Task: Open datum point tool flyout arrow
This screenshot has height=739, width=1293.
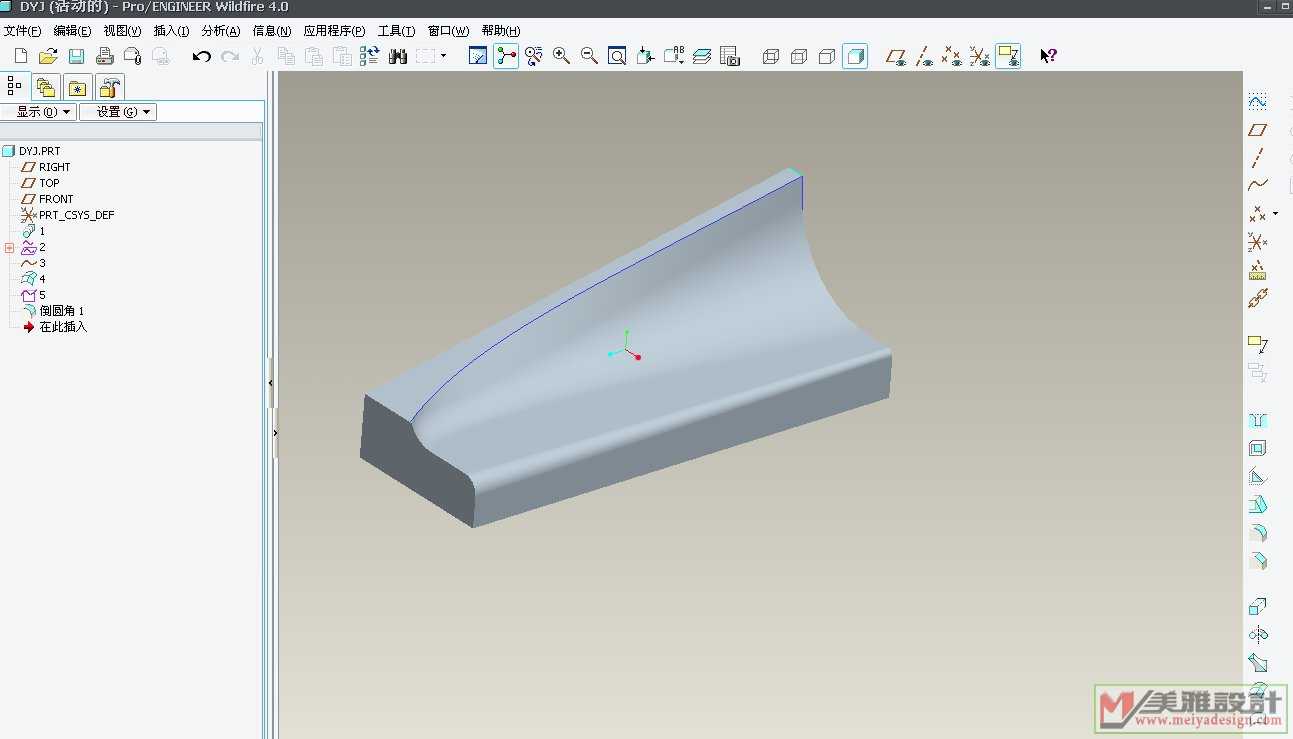Action: pos(1275,213)
